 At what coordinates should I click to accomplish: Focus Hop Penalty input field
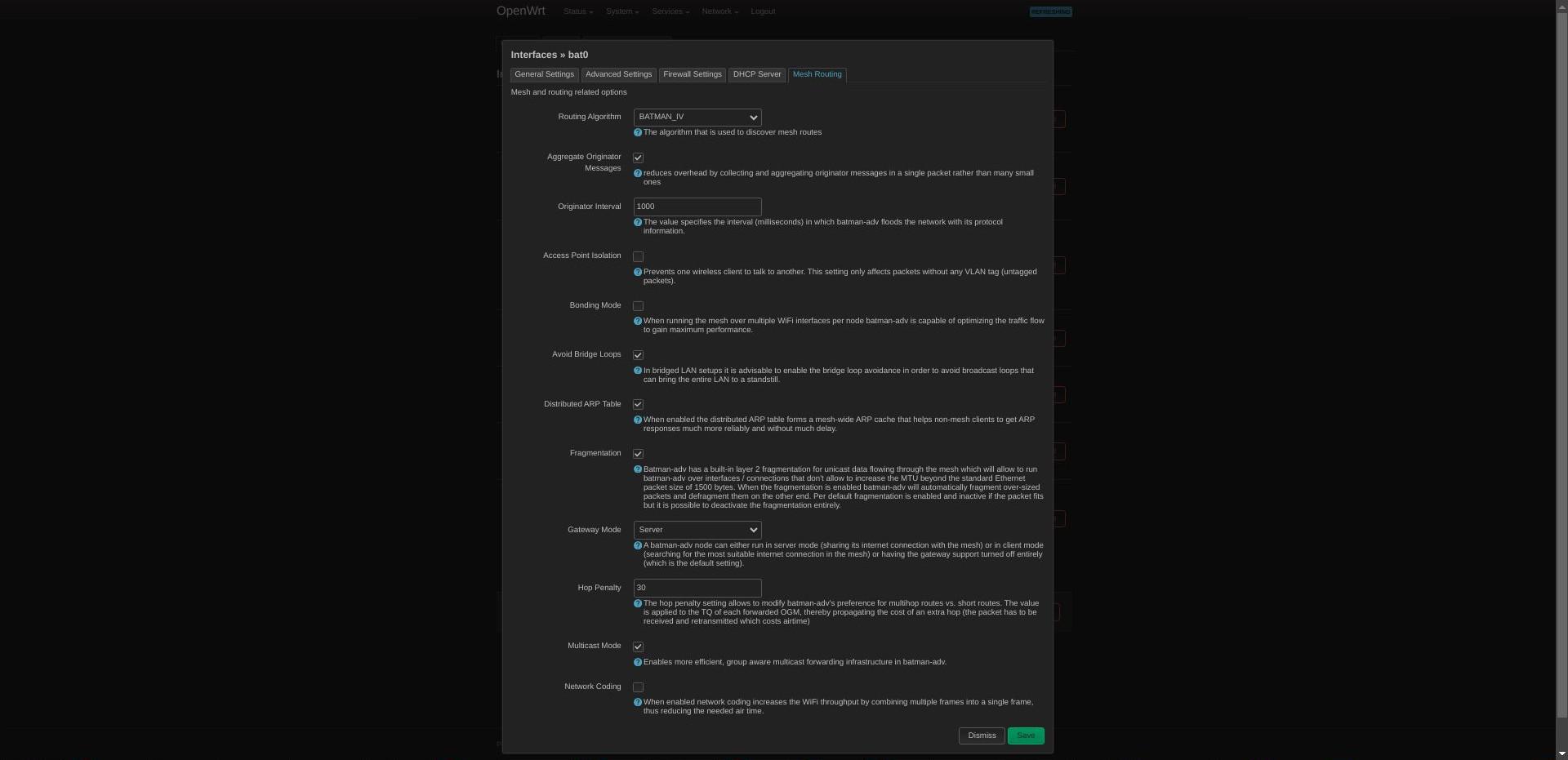coord(697,588)
